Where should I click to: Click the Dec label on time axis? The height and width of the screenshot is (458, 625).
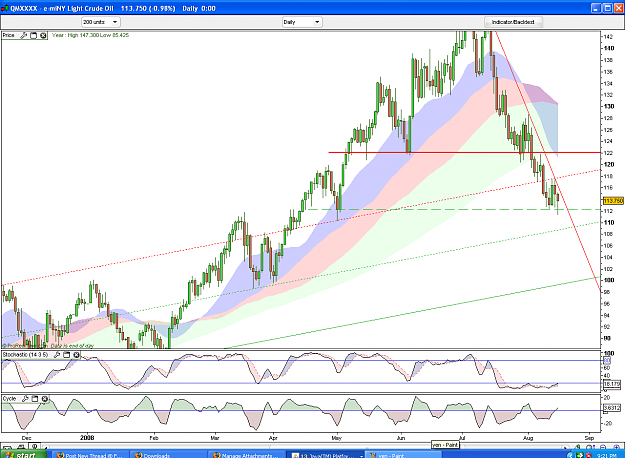[26, 438]
